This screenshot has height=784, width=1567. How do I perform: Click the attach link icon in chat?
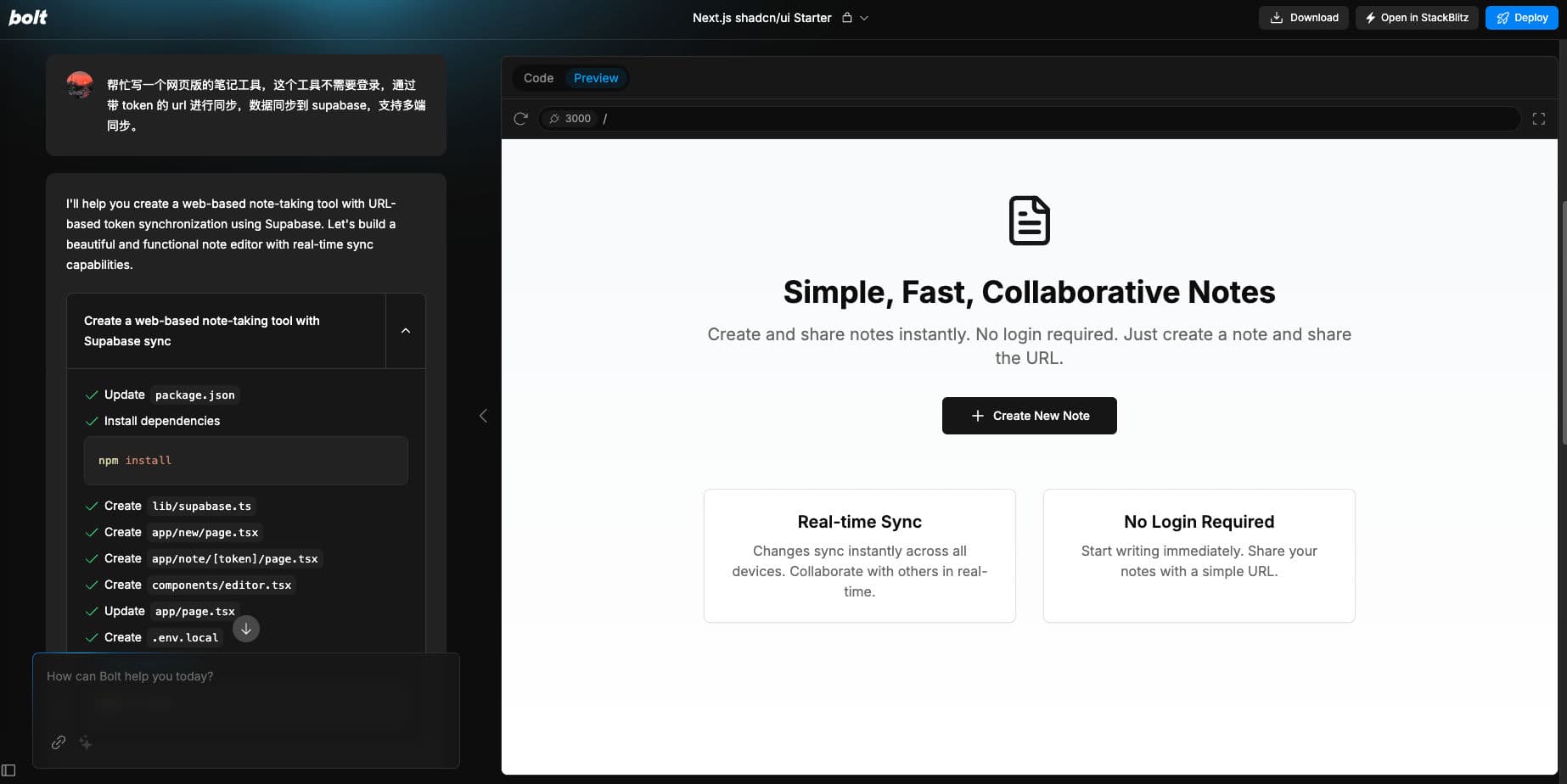(x=59, y=742)
